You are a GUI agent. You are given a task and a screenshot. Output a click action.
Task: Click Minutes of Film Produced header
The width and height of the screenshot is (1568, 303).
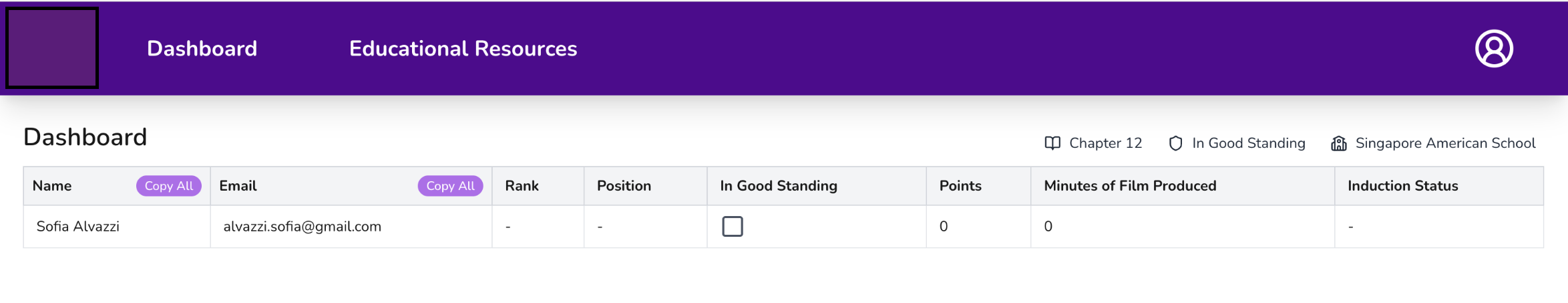tap(1130, 186)
